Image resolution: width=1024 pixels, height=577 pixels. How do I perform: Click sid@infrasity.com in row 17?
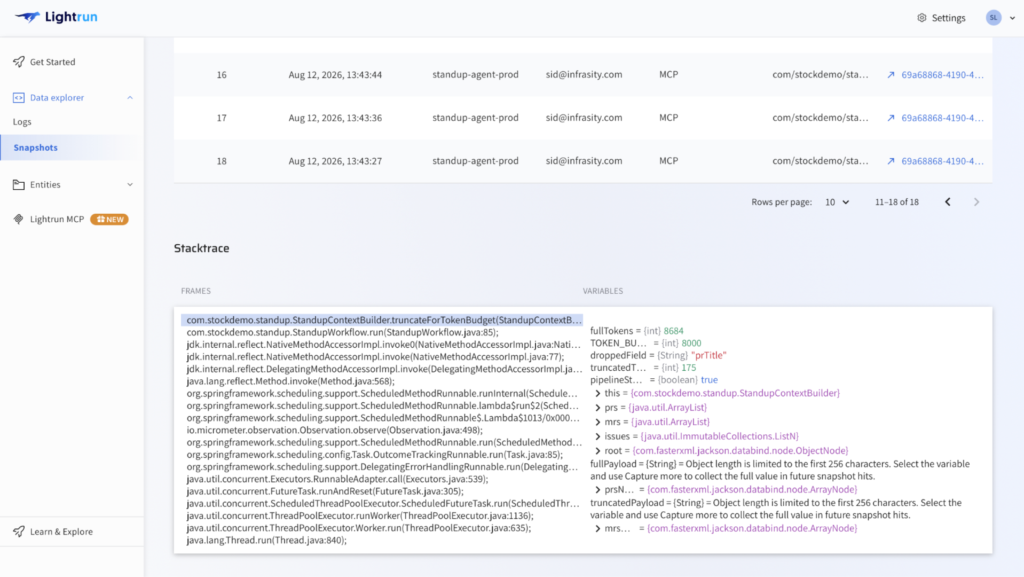pos(584,117)
